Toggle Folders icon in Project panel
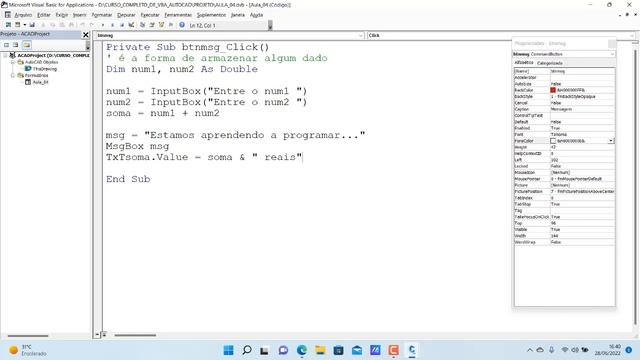The width and height of the screenshot is (640, 360). click(27, 45)
